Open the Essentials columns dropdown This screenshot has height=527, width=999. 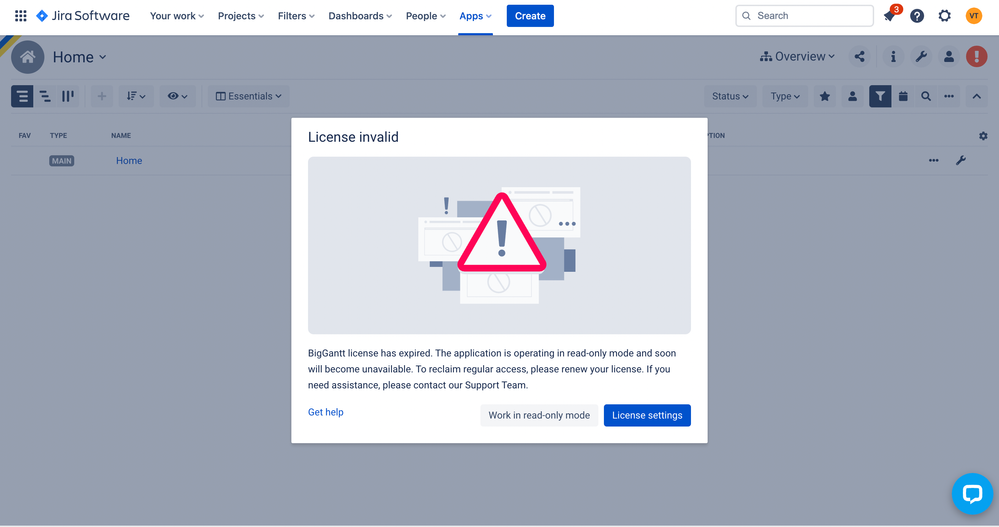[248, 96]
